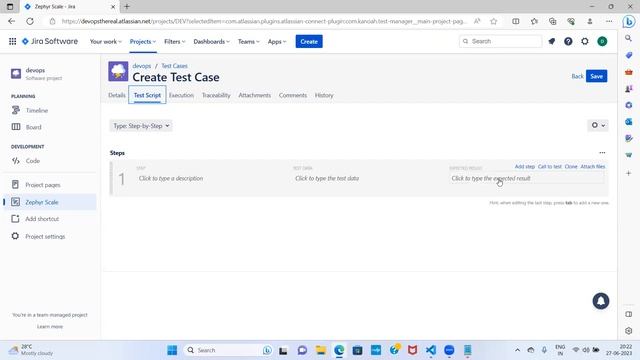
Task: Open the notifications megaphone icon in header
Action: [551, 41]
